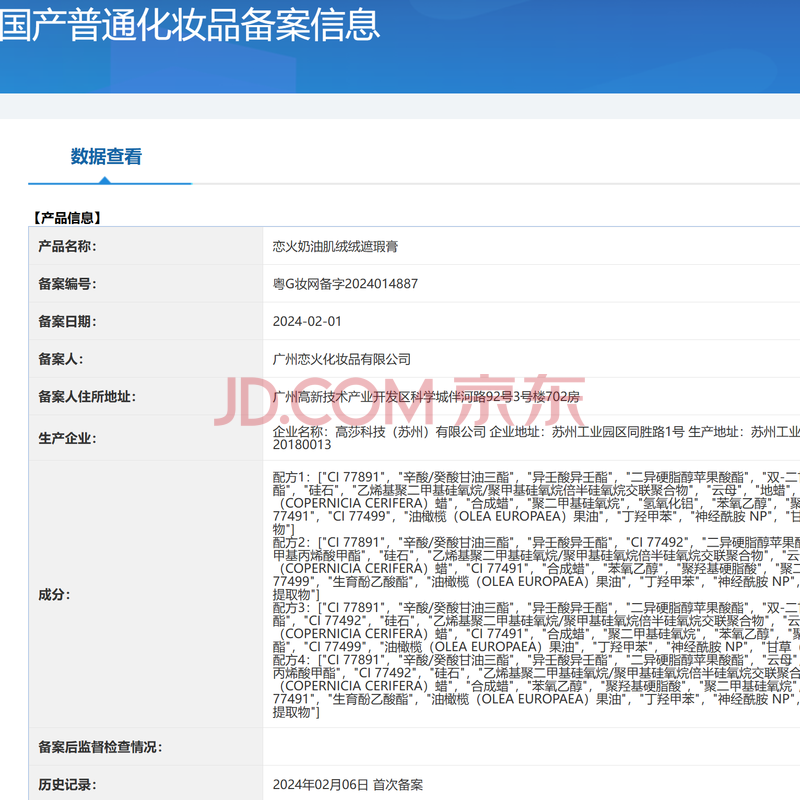Click the 国产普通化妆品备案信息 page title
800x800 pixels.
[x=190, y=23]
